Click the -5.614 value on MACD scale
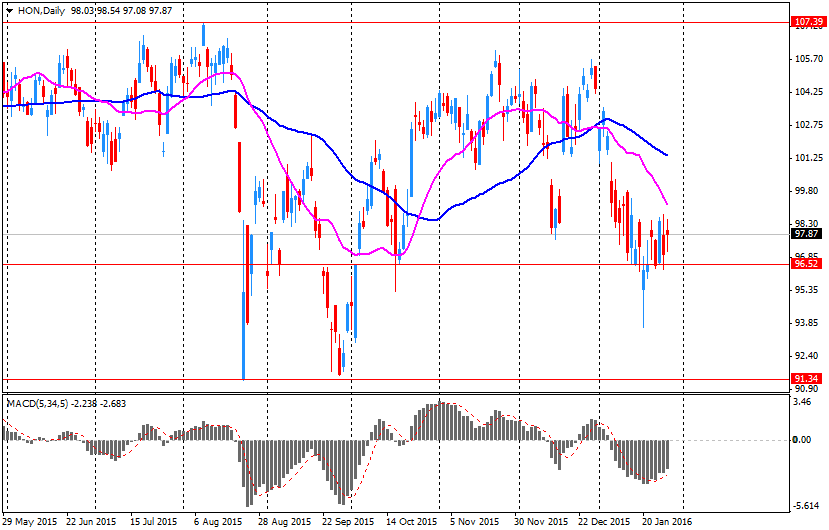The height and width of the screenshot is (530, 829). pyautogui.click(x=806, y=506)
